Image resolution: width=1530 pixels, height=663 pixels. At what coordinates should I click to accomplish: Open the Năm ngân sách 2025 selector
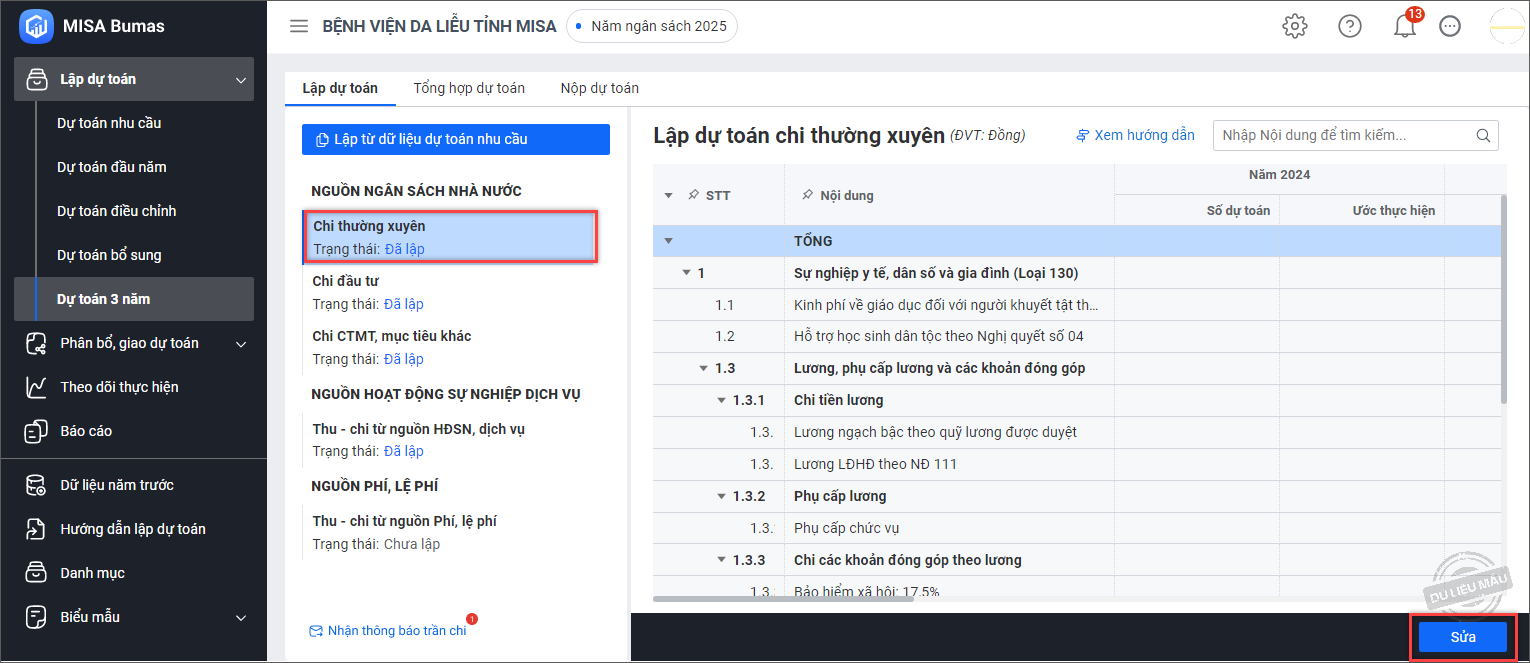tap(652, 26)
